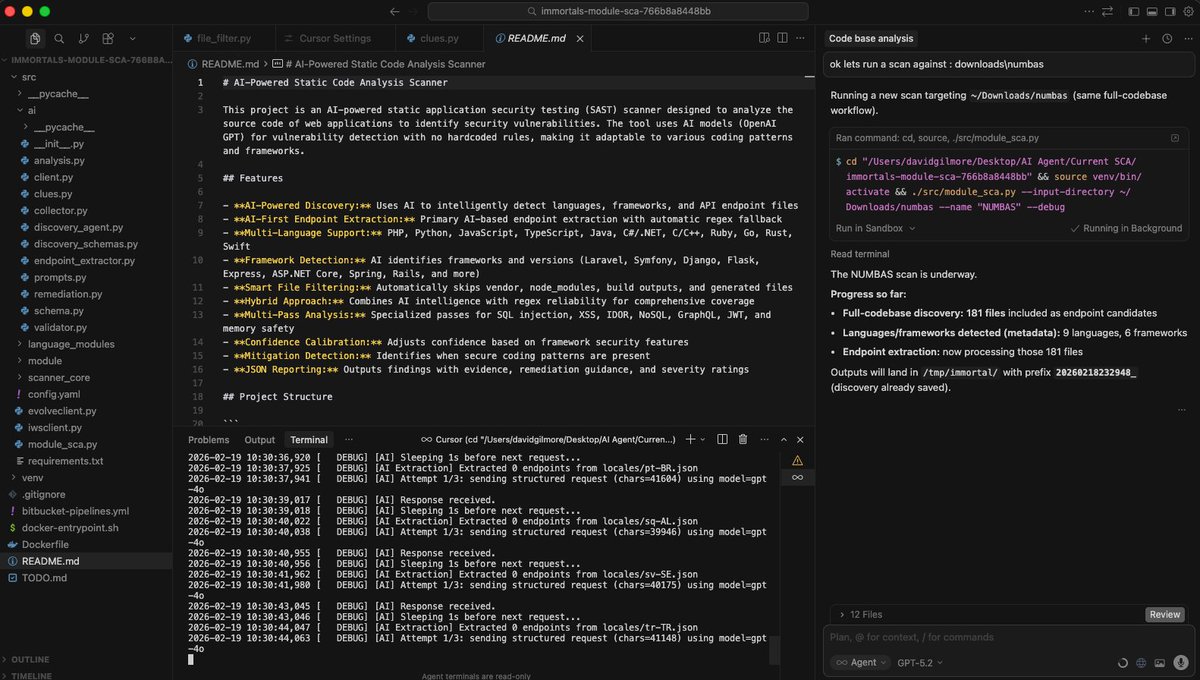
Task: Open the Search view in the activity bar
Action: coord(60,38)
